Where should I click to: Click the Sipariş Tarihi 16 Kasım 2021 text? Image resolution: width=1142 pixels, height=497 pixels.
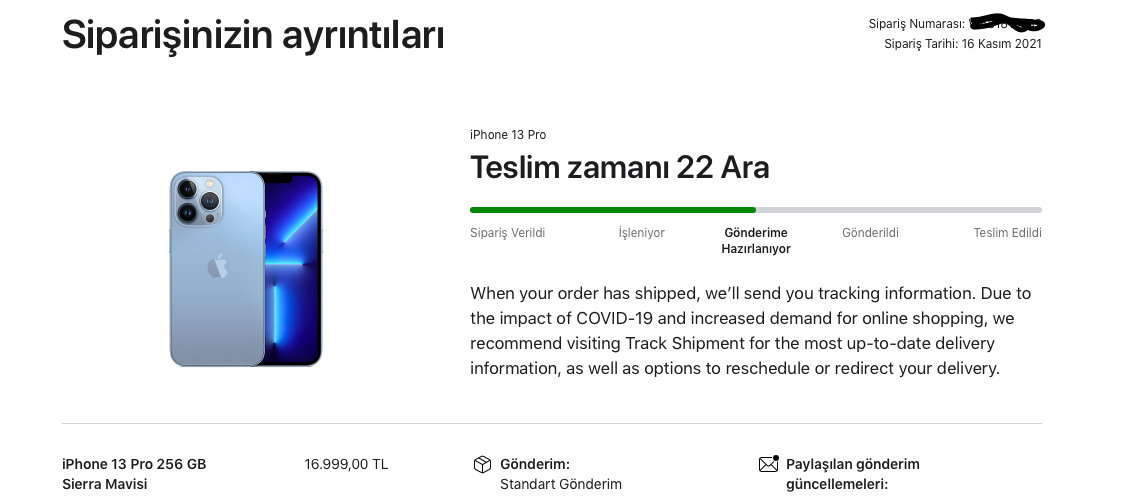coord(963,44)
